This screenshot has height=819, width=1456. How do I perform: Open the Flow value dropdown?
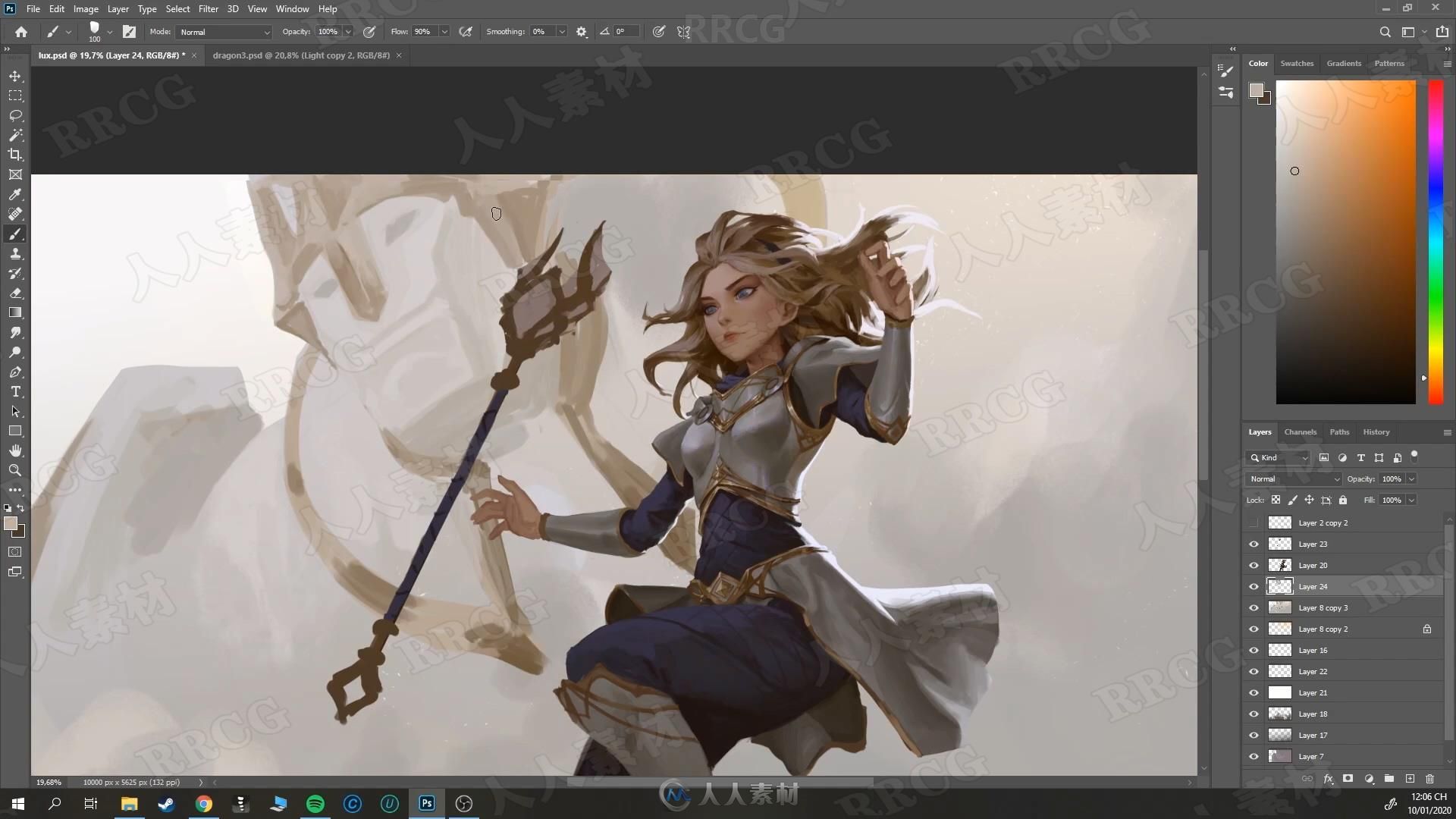(444, 32)
